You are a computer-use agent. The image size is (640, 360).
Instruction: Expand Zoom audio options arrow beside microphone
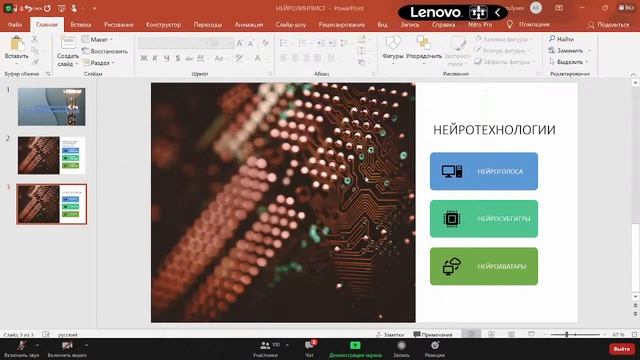pyautogui.click(x=37, y=345)
